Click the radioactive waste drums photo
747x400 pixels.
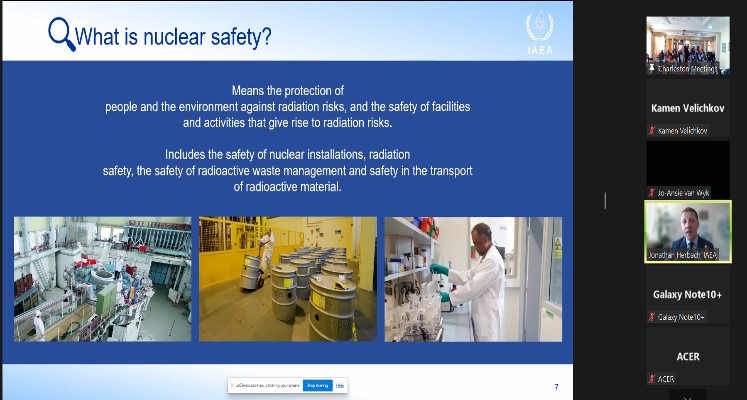click(x=288, y=279)
